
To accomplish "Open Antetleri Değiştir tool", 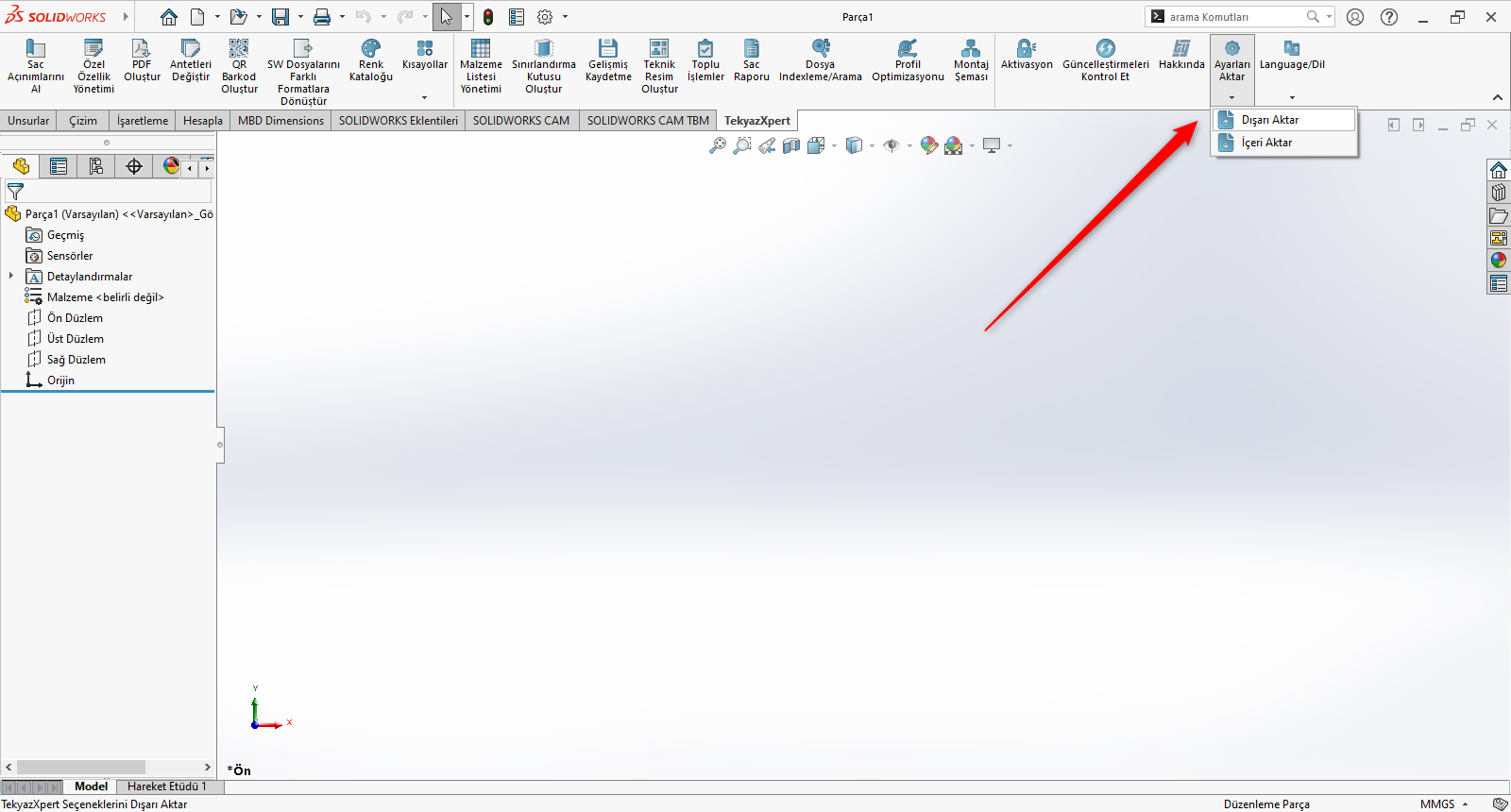I will 191,60.
